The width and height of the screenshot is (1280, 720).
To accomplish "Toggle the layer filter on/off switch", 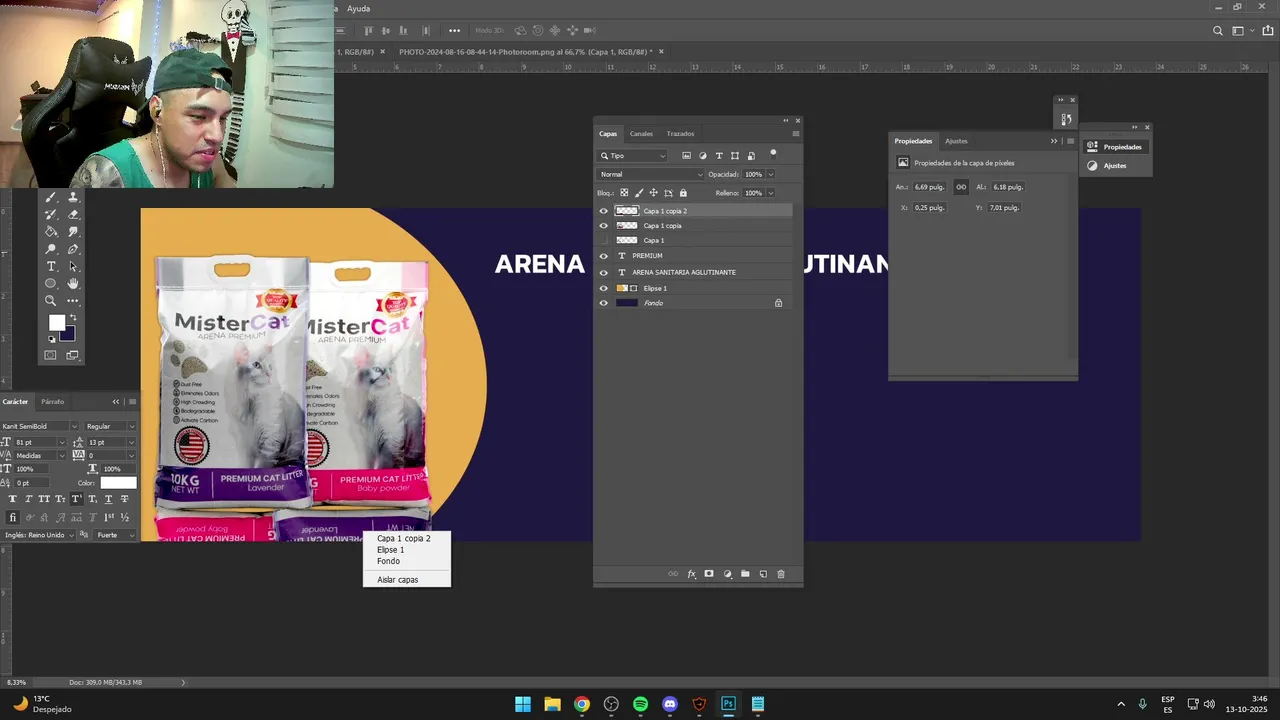I will 773,153.
